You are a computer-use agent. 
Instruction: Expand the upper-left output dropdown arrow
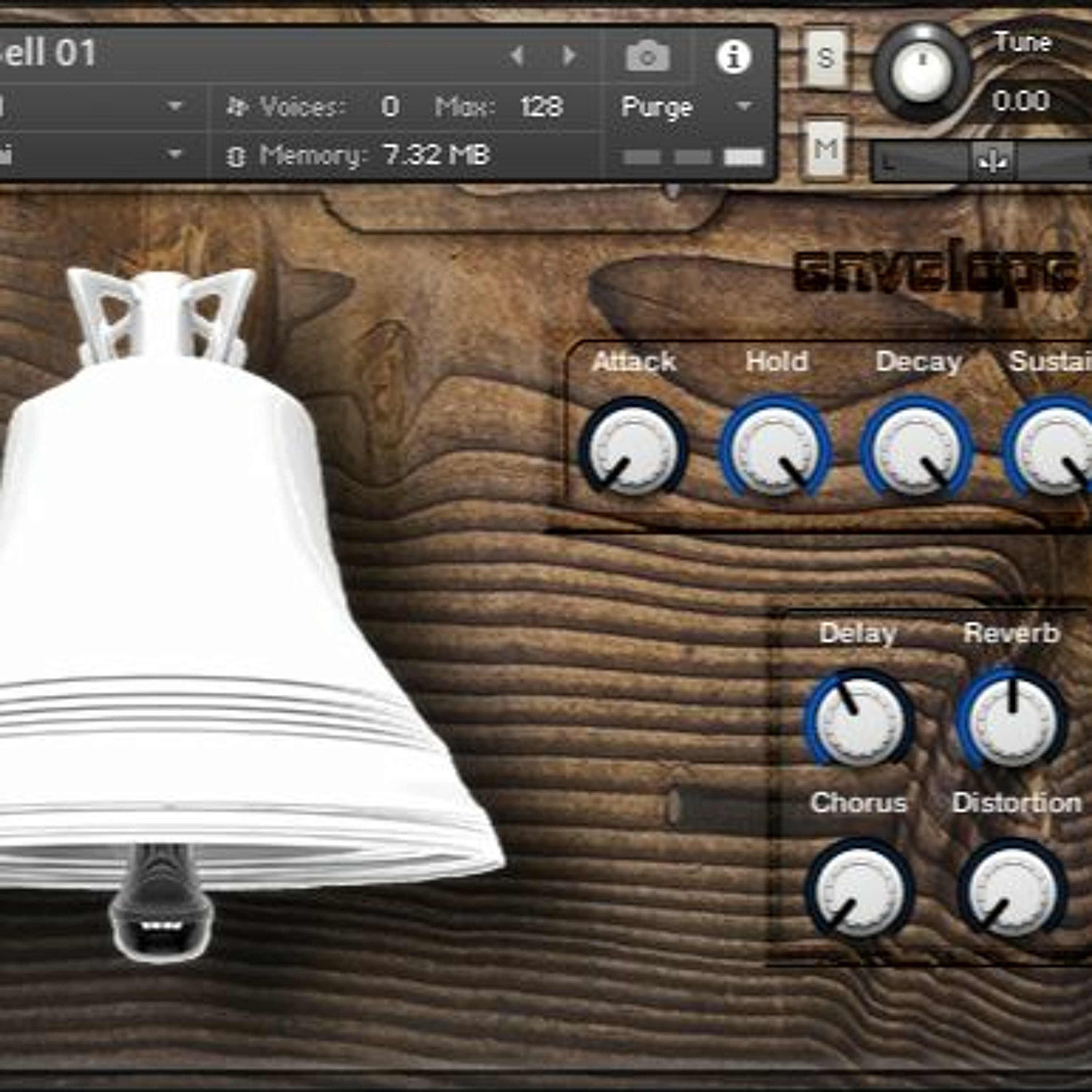(176, 106)
